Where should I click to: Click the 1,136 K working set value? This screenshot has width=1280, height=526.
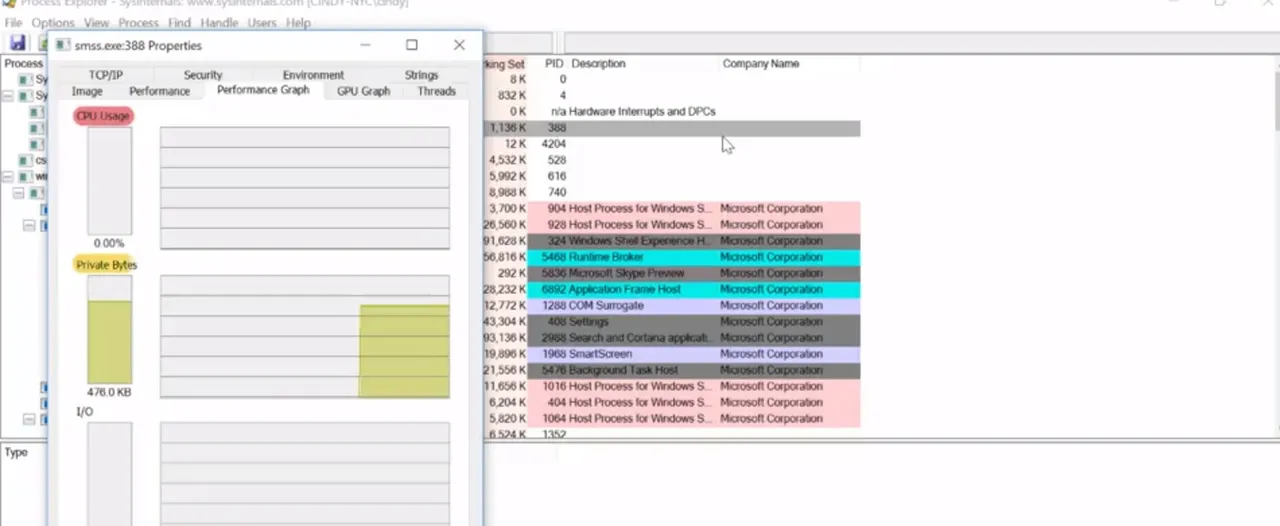508,128
